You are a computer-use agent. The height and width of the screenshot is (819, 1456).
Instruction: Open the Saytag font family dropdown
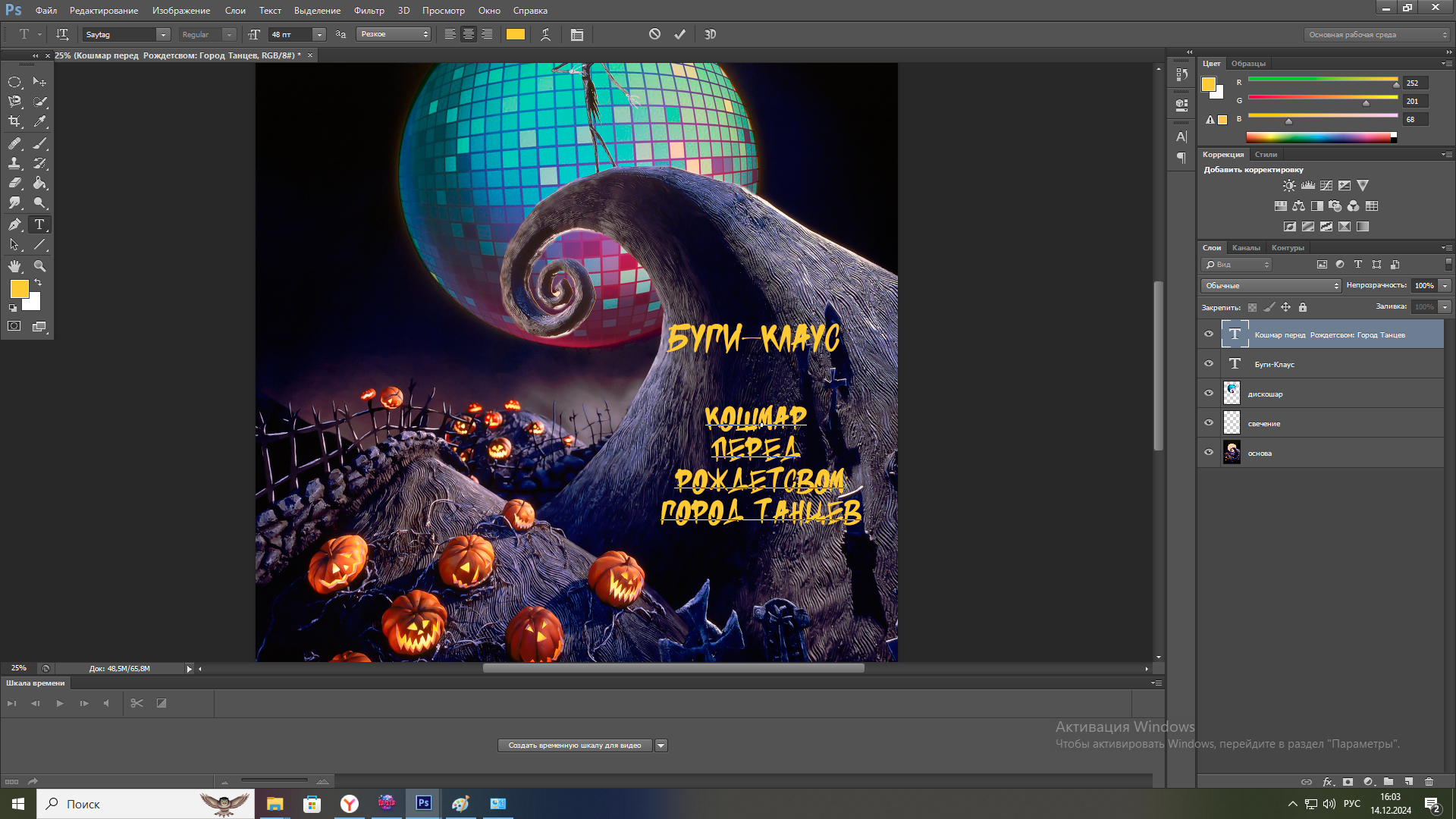point(163,34)
